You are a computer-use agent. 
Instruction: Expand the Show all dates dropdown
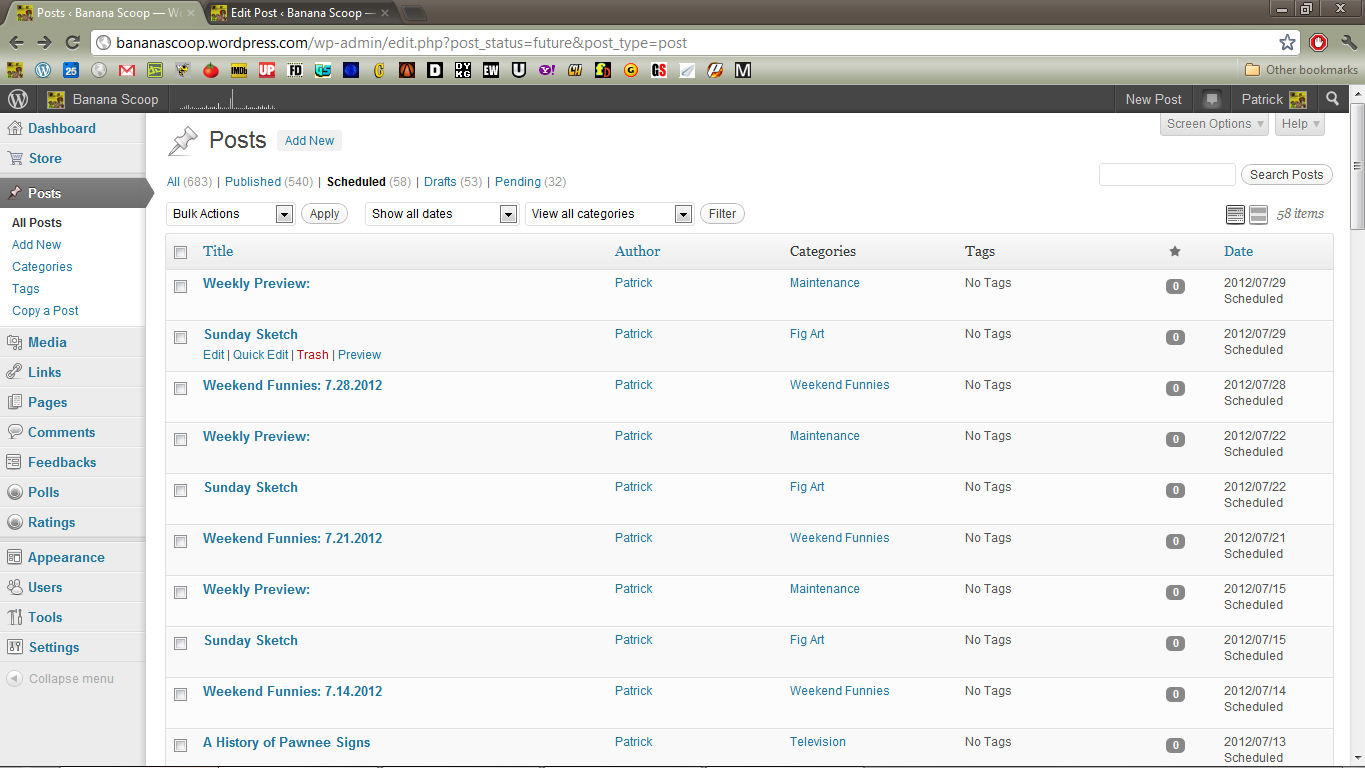coord(441,214)
